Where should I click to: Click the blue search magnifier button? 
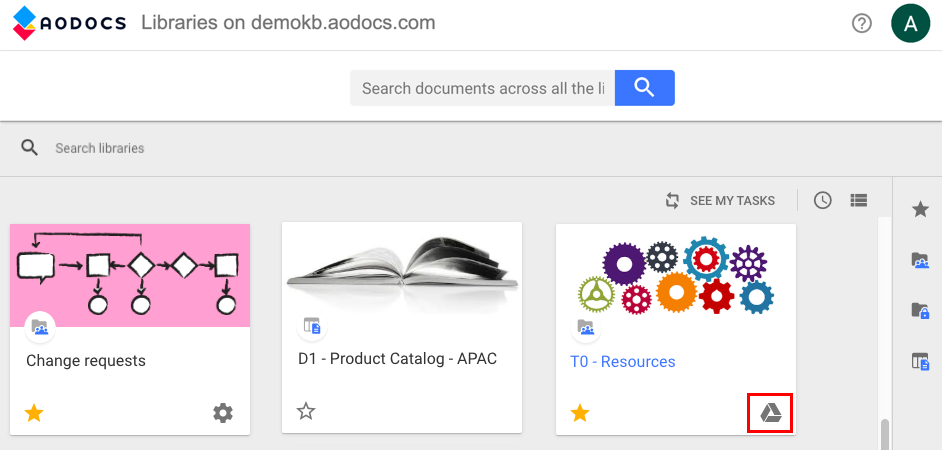(x=644, y=88)
